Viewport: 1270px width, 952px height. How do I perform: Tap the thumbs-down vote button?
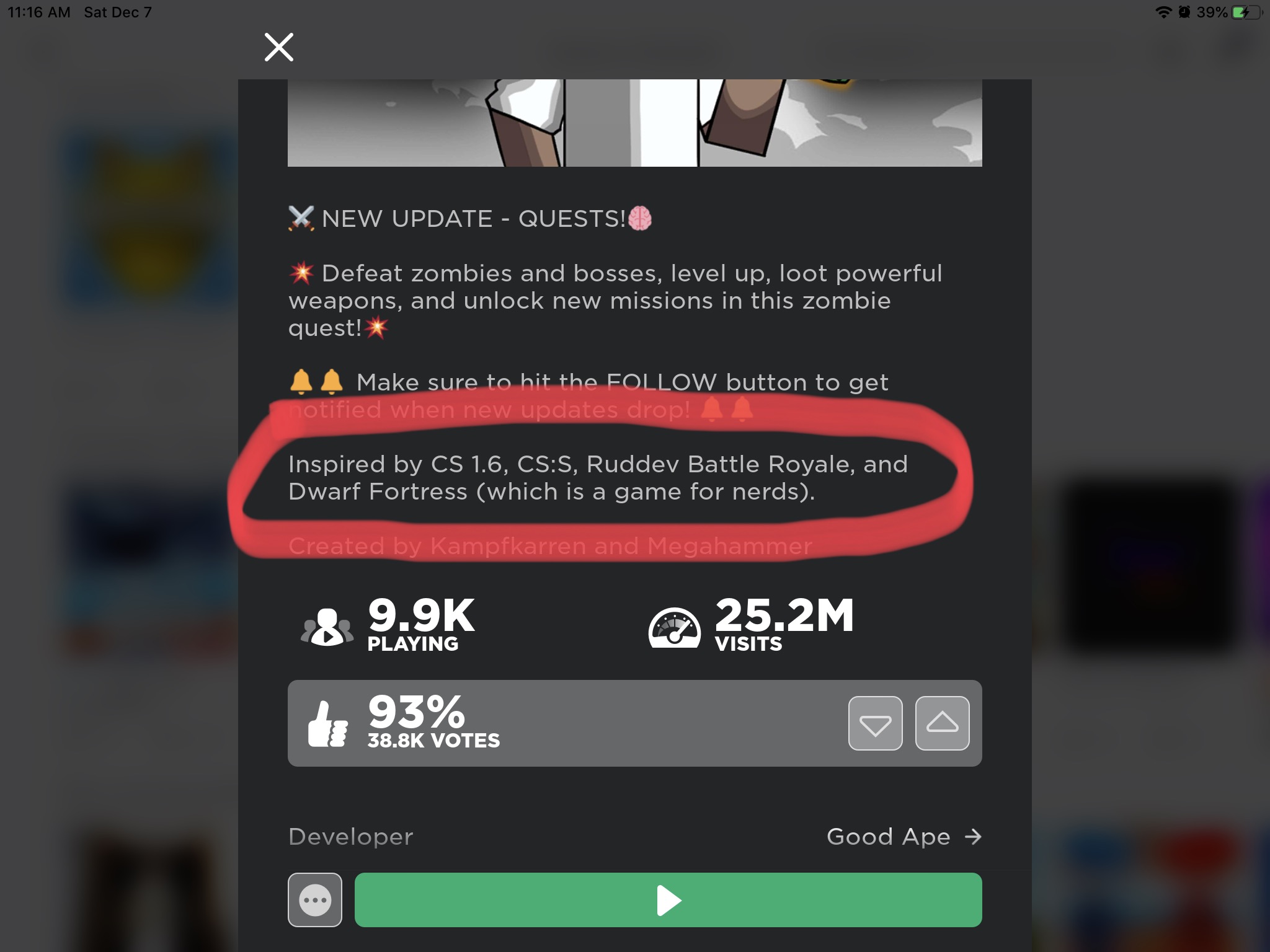(x=875, y=723)
